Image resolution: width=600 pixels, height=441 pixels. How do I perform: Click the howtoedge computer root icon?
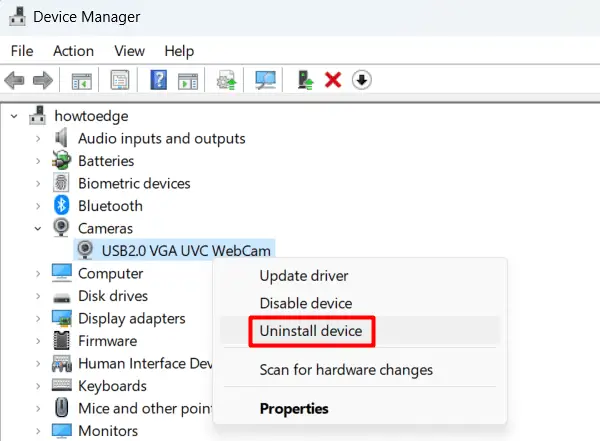[38, 115]
